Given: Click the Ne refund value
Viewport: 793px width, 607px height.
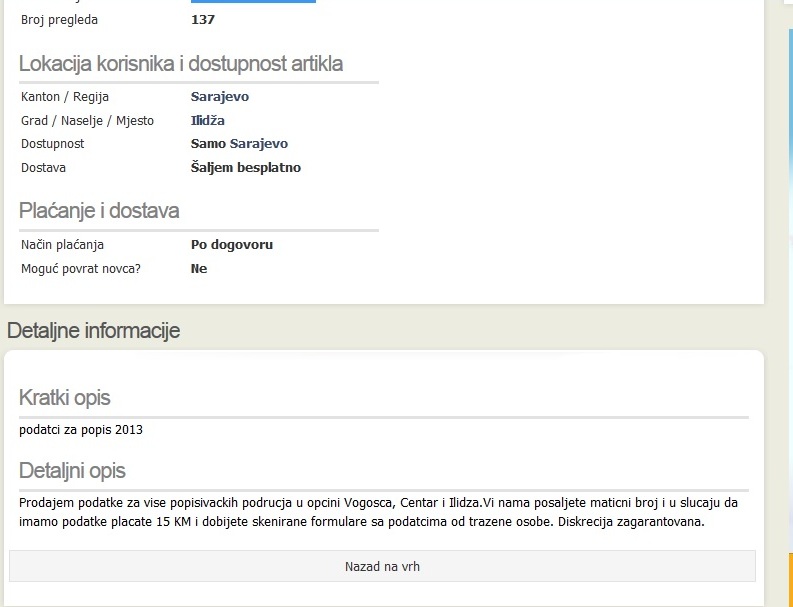Looking at the screenshot, I should point(198,269).
